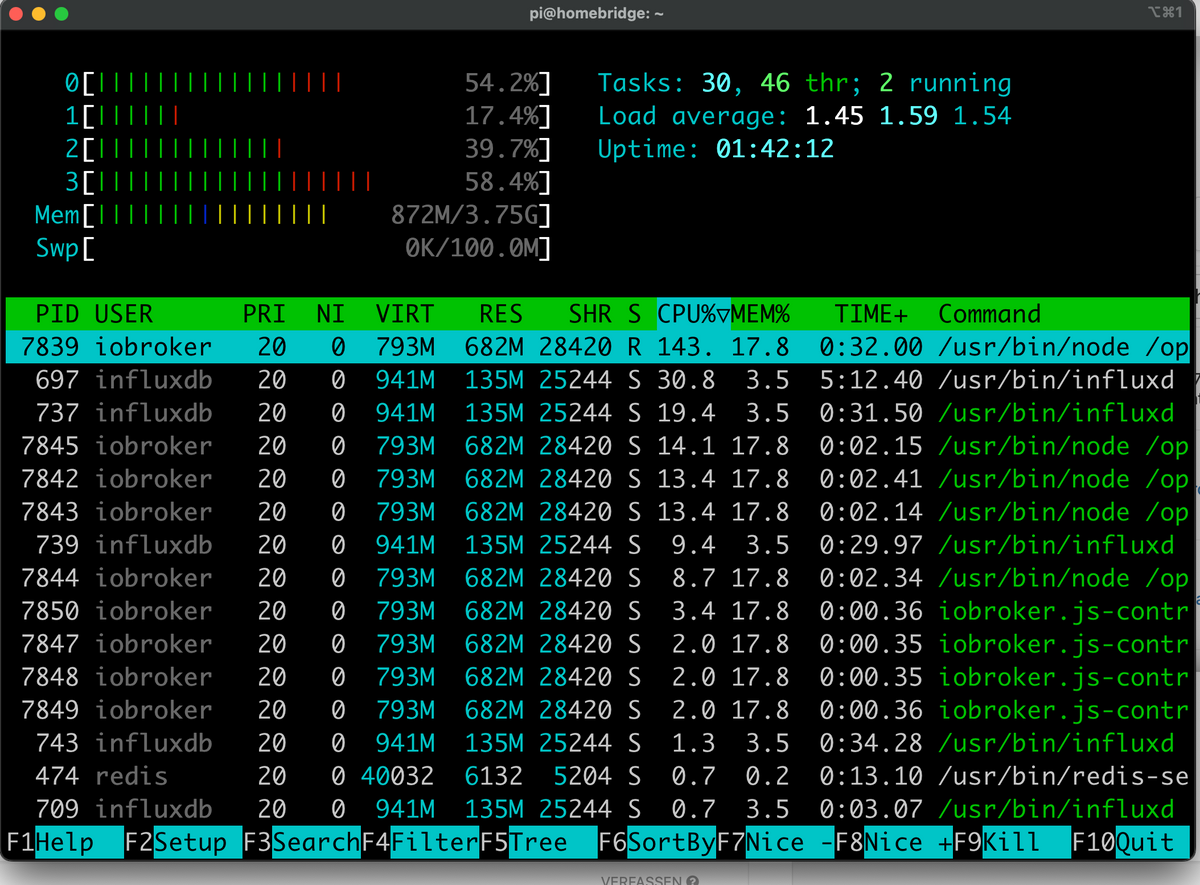
Task: Select the process row with PID 7843
Action: click(597, 512)
